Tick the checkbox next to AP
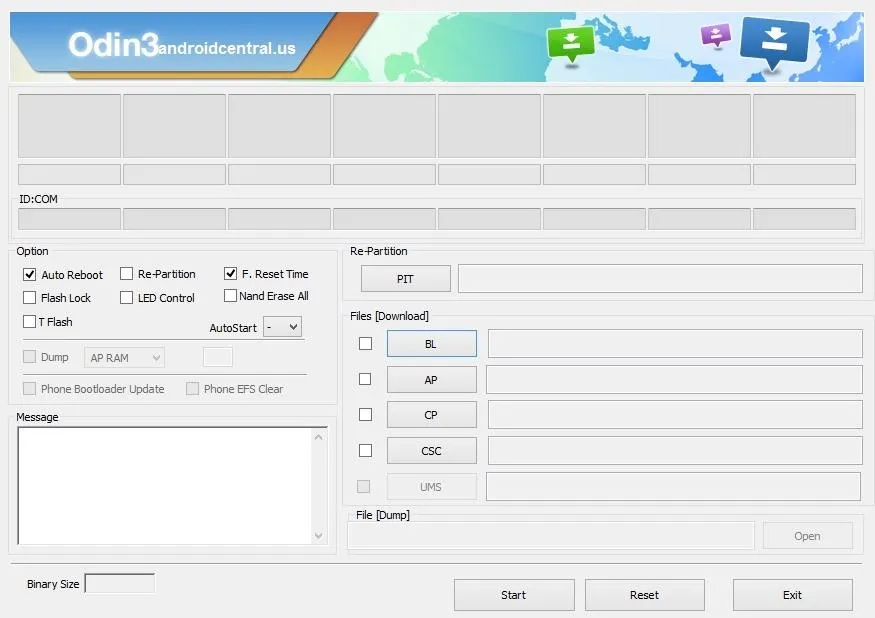 pos(365,379)
